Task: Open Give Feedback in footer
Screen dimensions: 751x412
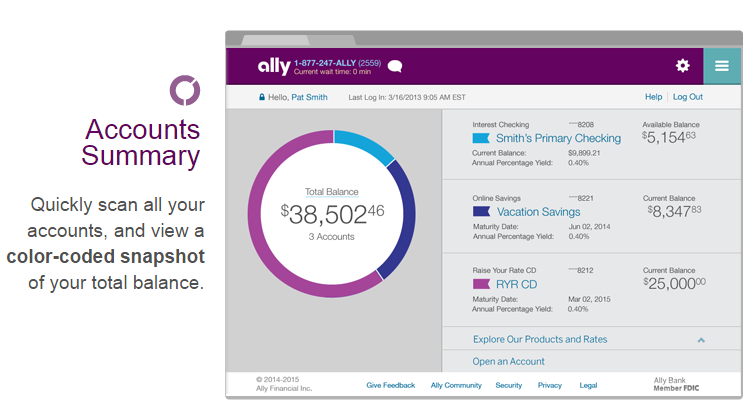Action: (390, 385)
